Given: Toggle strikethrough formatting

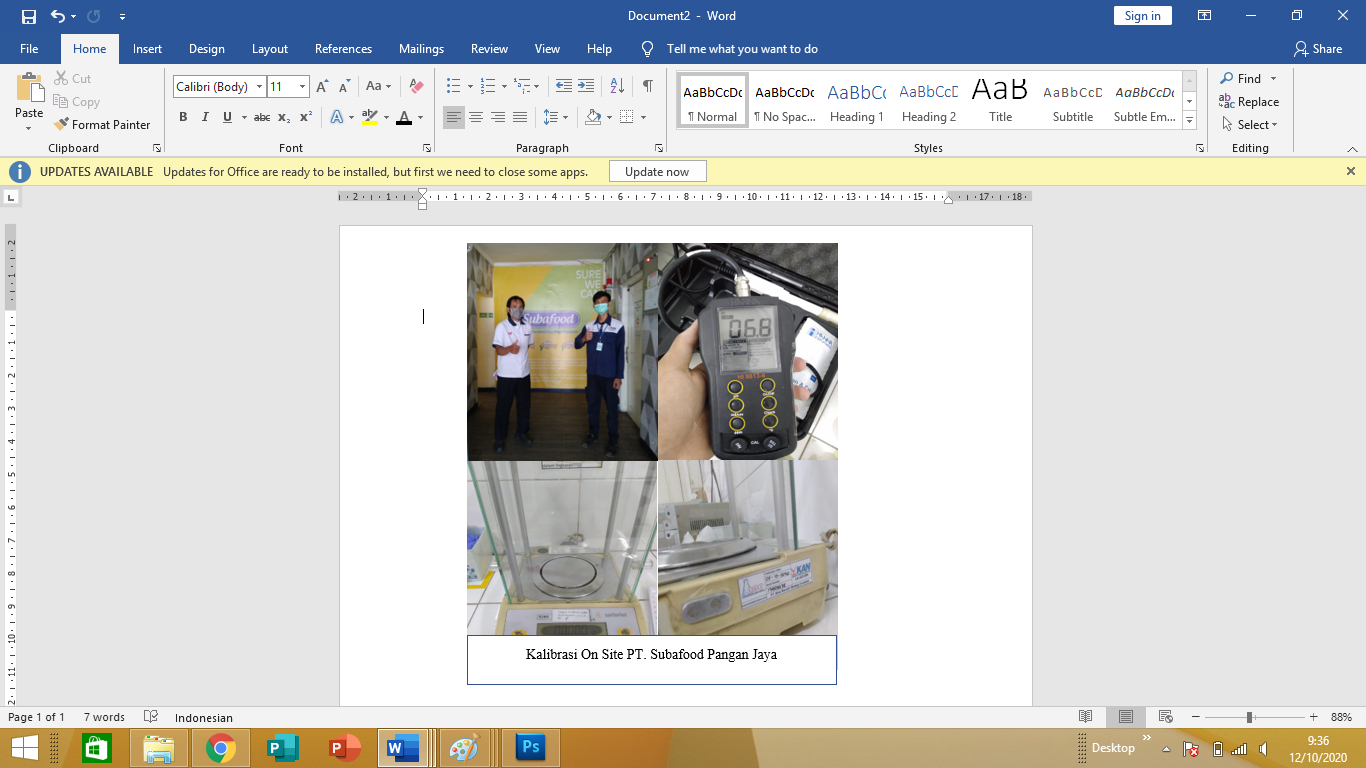Looking at the screenshot, I should coord(262,118).
